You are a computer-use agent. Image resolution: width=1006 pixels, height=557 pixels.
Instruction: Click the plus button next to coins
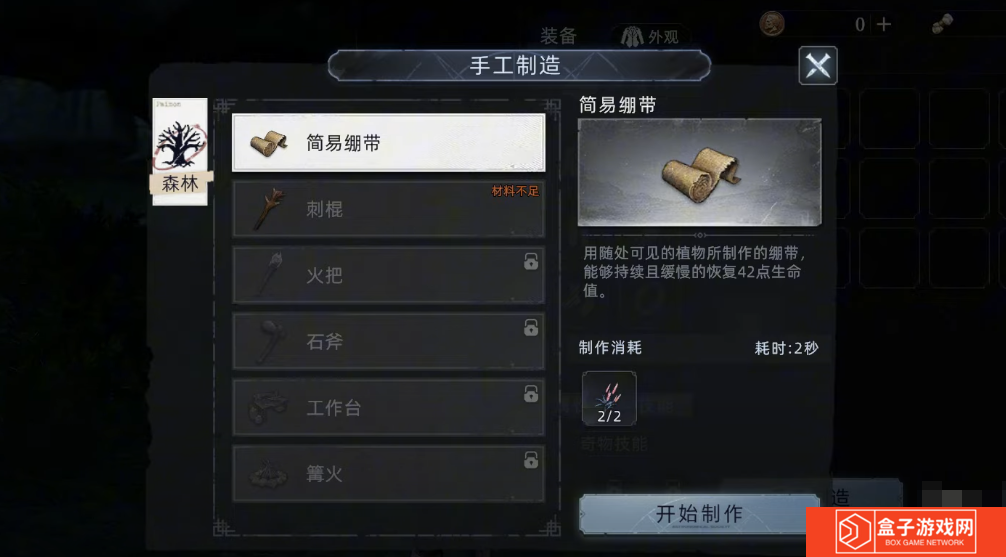(x=884, y=24)
